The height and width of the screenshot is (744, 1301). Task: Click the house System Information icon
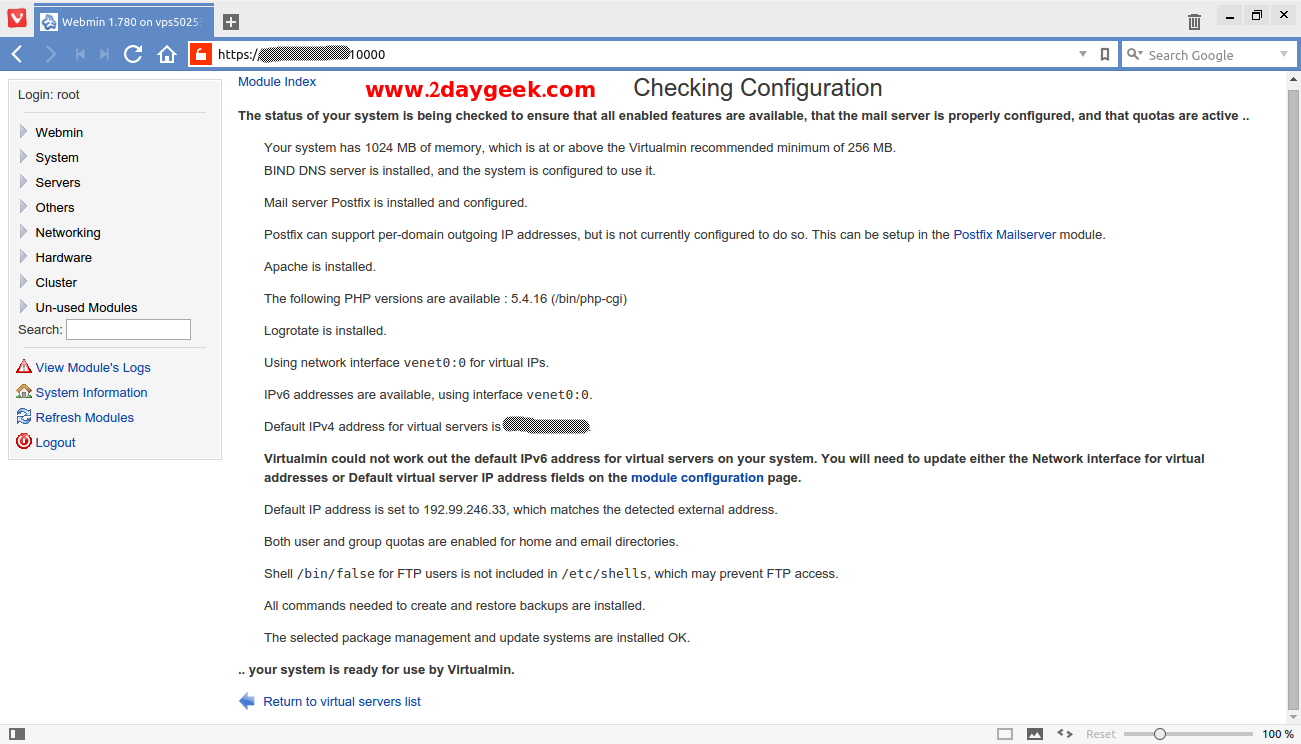tap(24, 392)
